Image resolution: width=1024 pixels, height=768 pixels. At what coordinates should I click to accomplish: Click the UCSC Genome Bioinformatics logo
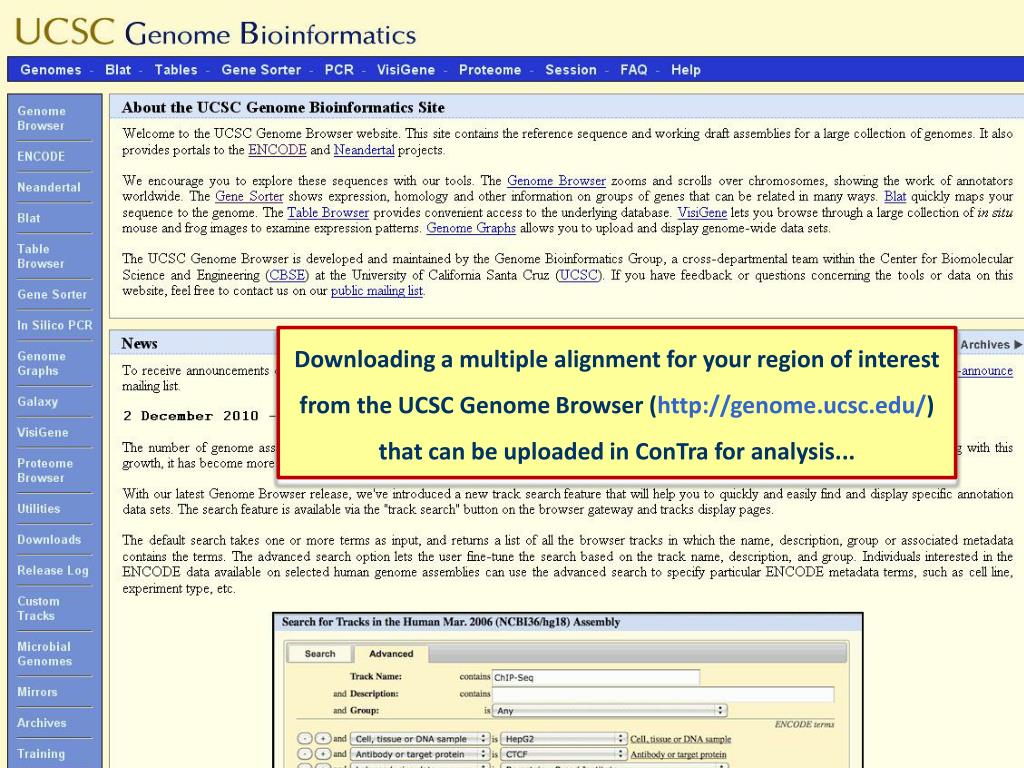(215, 31)
